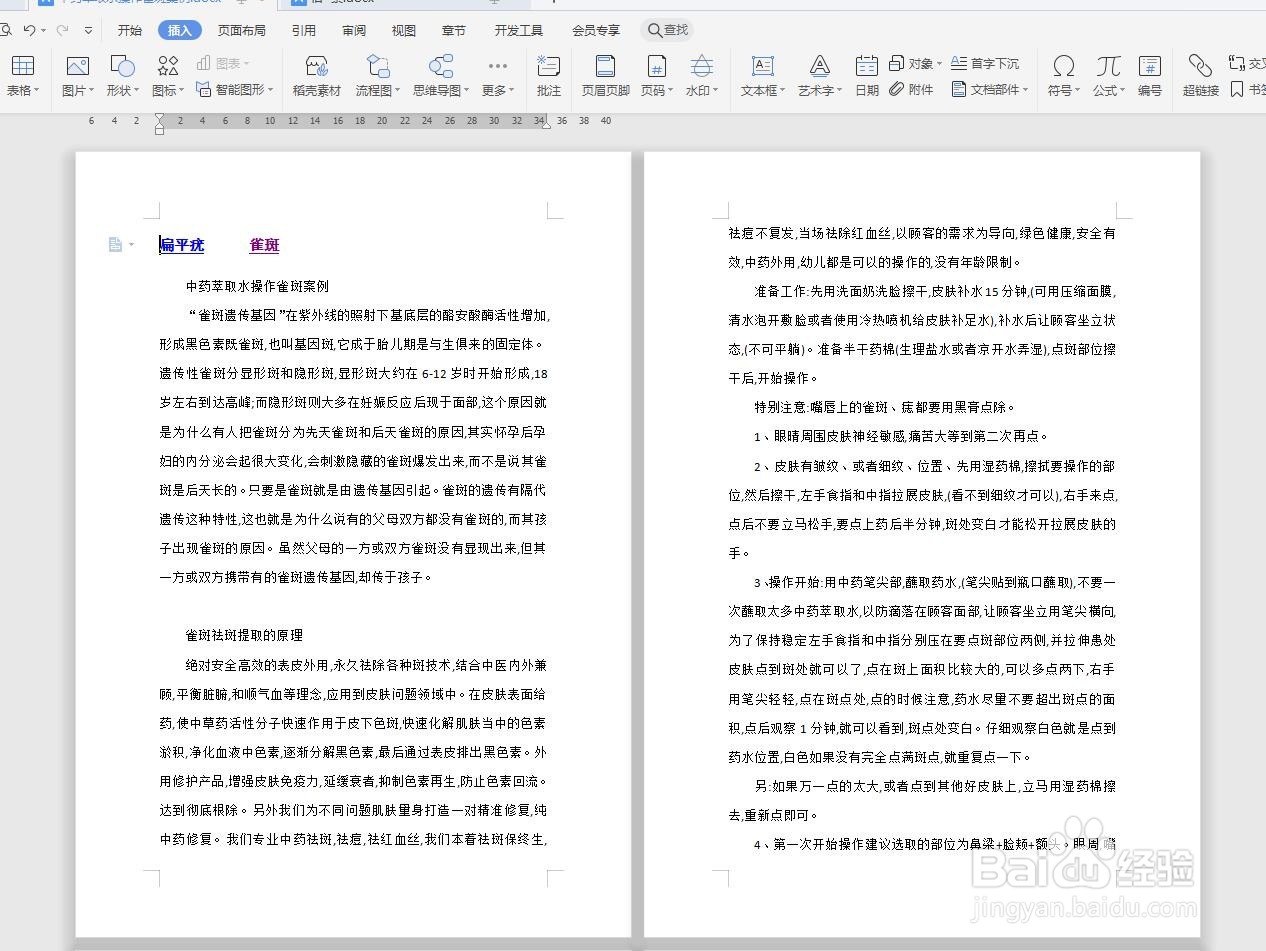Open 页眉页脚 header and footer
The width and height of the screenshot is (1266, 951).
tap(605, 76)
